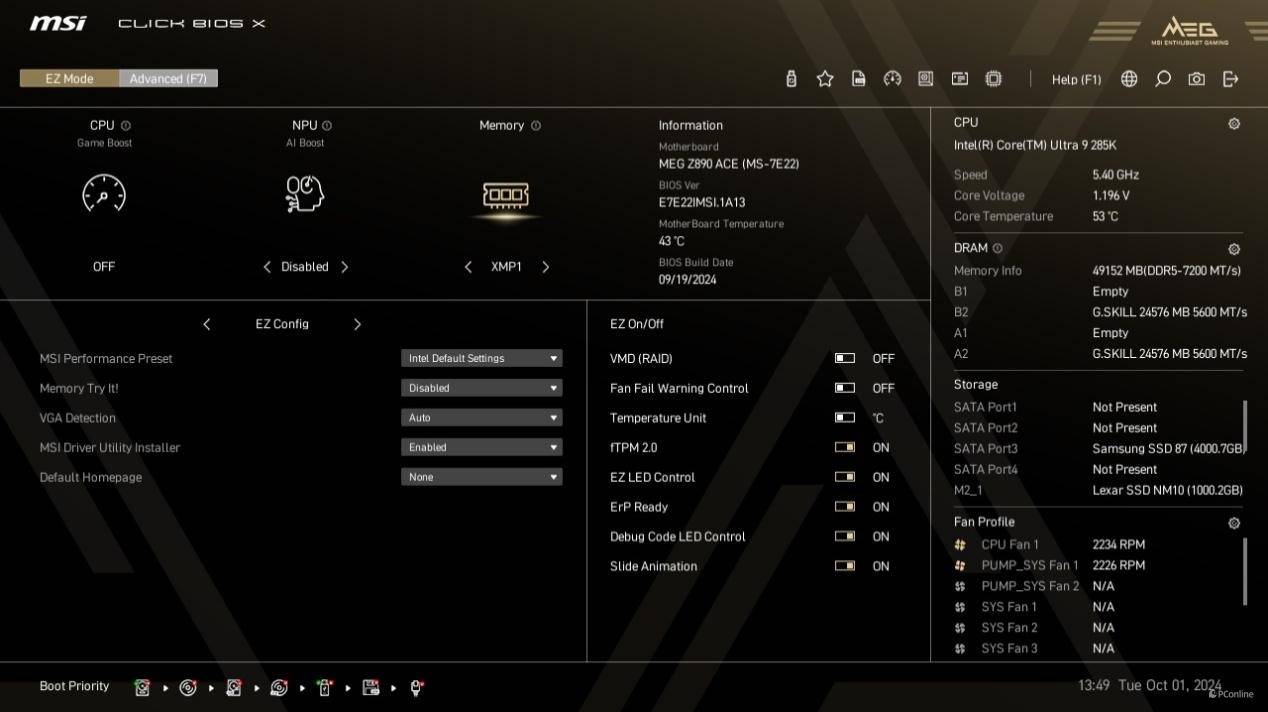Click the CPU Game Boost gauge icon

[x=104, y=193]
